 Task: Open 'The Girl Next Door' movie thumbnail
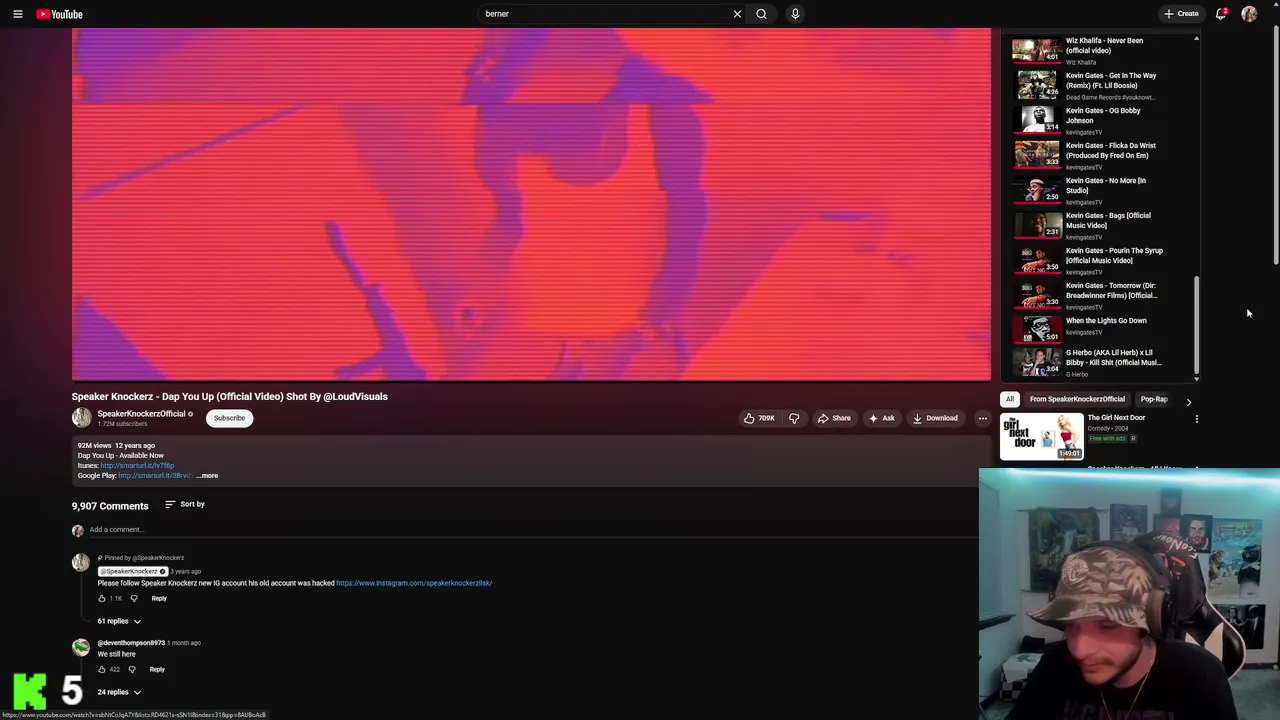point(1042,436)
